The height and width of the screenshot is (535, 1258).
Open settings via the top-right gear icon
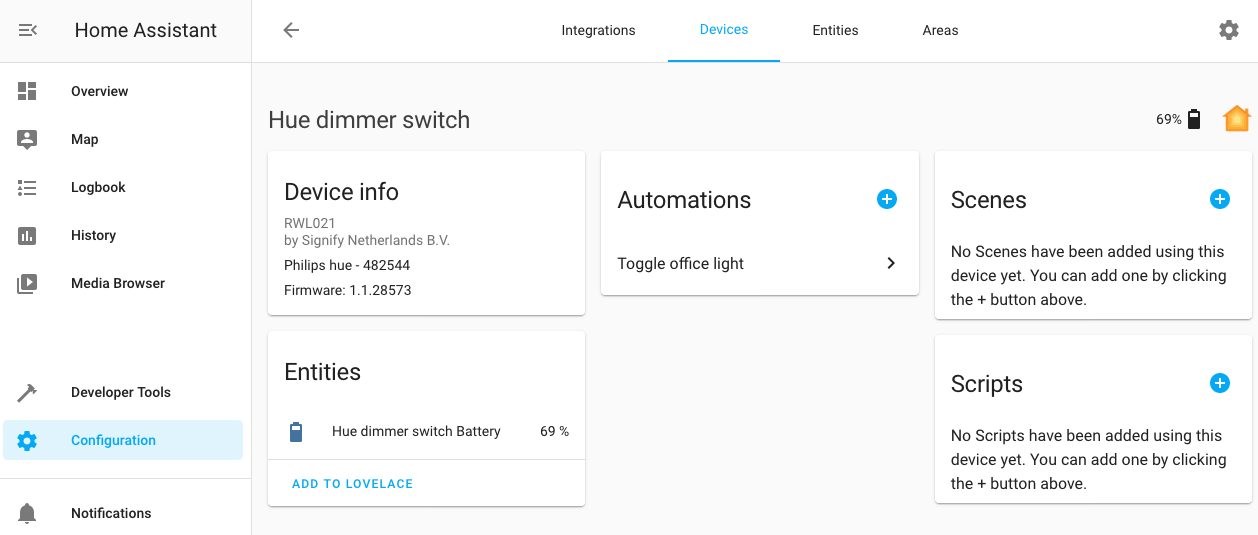[1228, 30]
